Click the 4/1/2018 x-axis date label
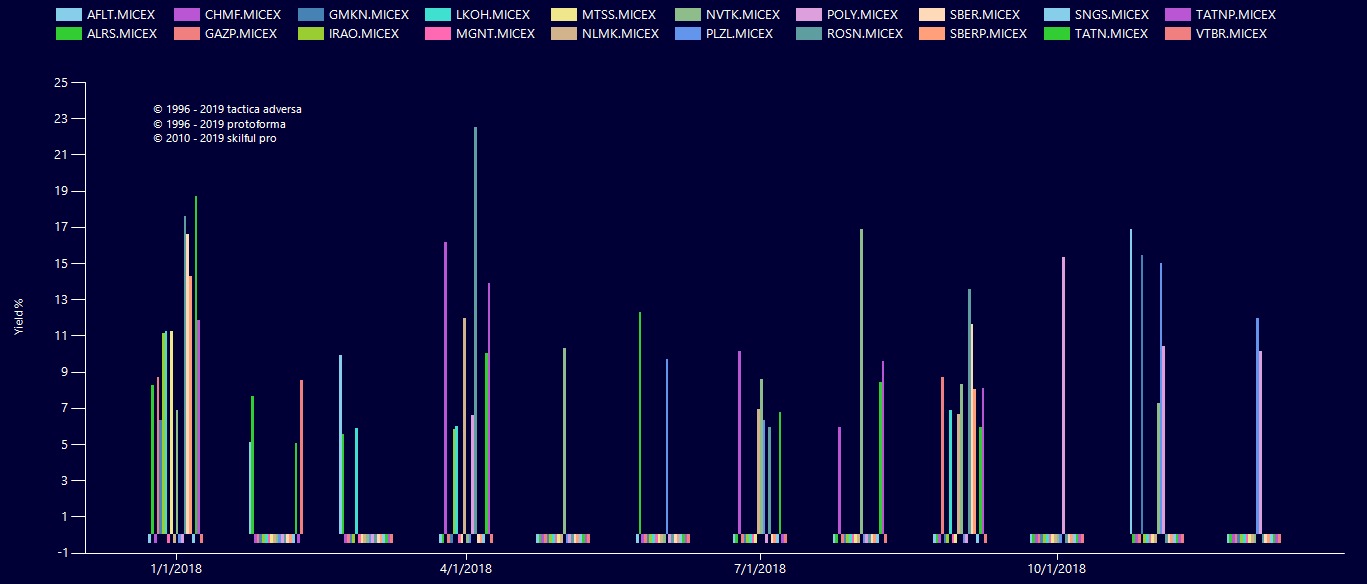Viewport: 1367px width, 584px height. [465, 569]
